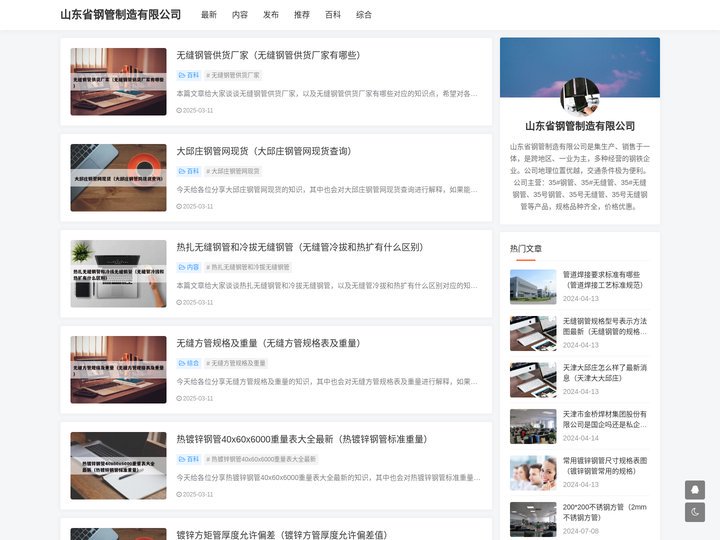Open article 热扎无缝钢管和冷拔无缝钢管
The width and height of the screenshot is (720, 540).
coord(300,247)
